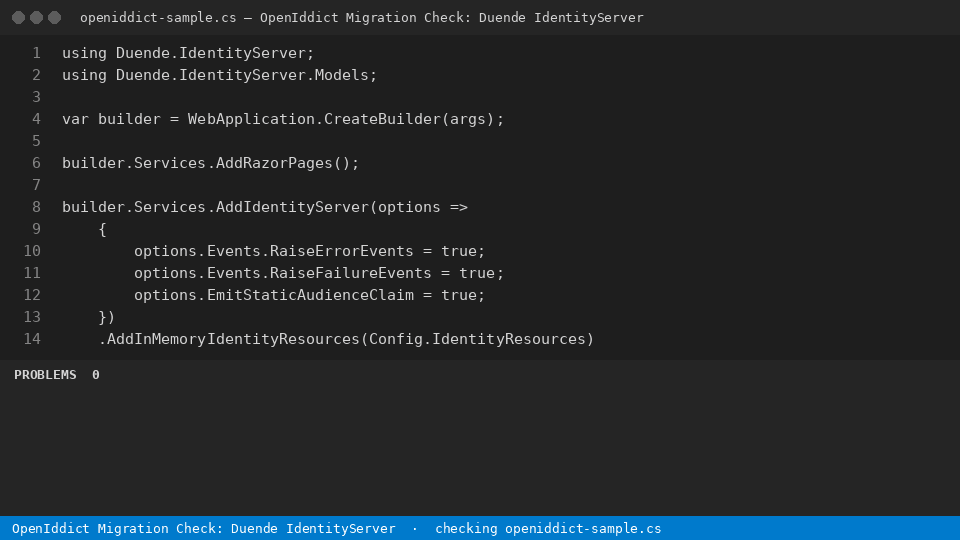Click the problems count 0

[x=96, y=375]
